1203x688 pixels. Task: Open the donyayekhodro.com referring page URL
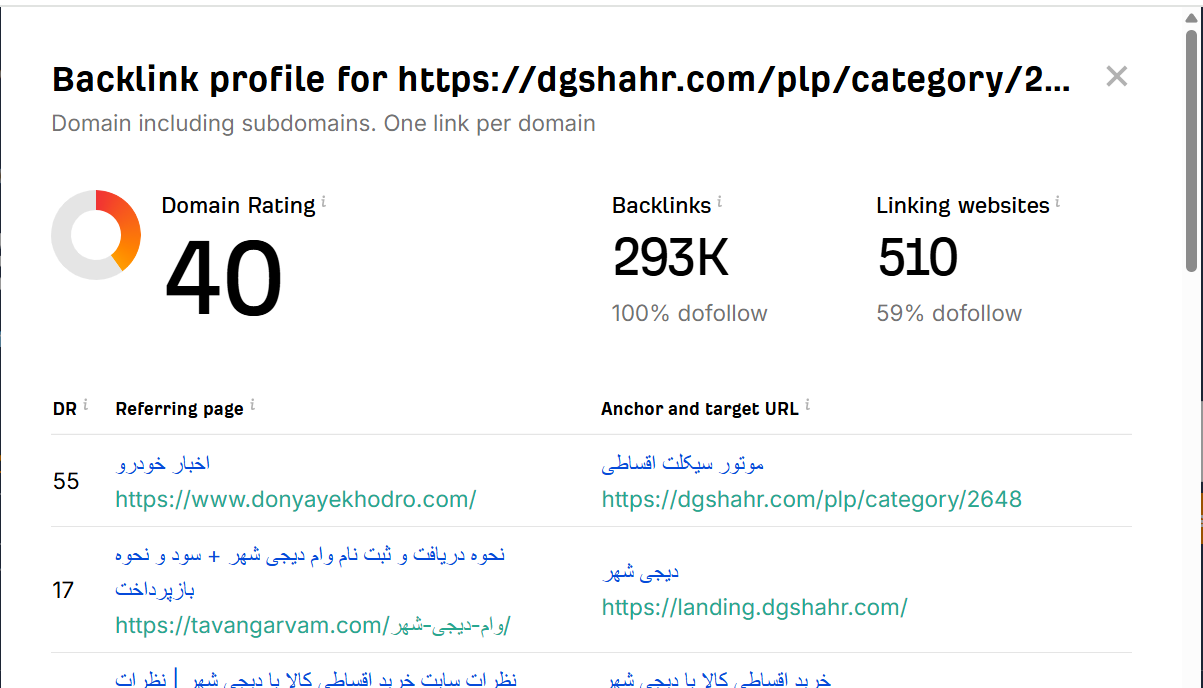tap(295, 498)
